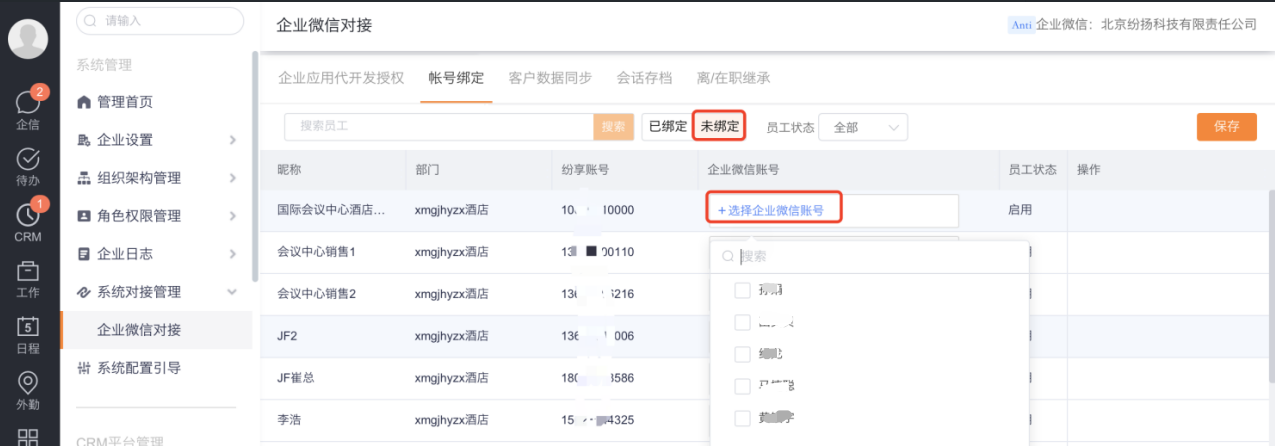Switch to 帐号绑定 tab
This screenshot has height=446, width=1275.
pos(456,78)
